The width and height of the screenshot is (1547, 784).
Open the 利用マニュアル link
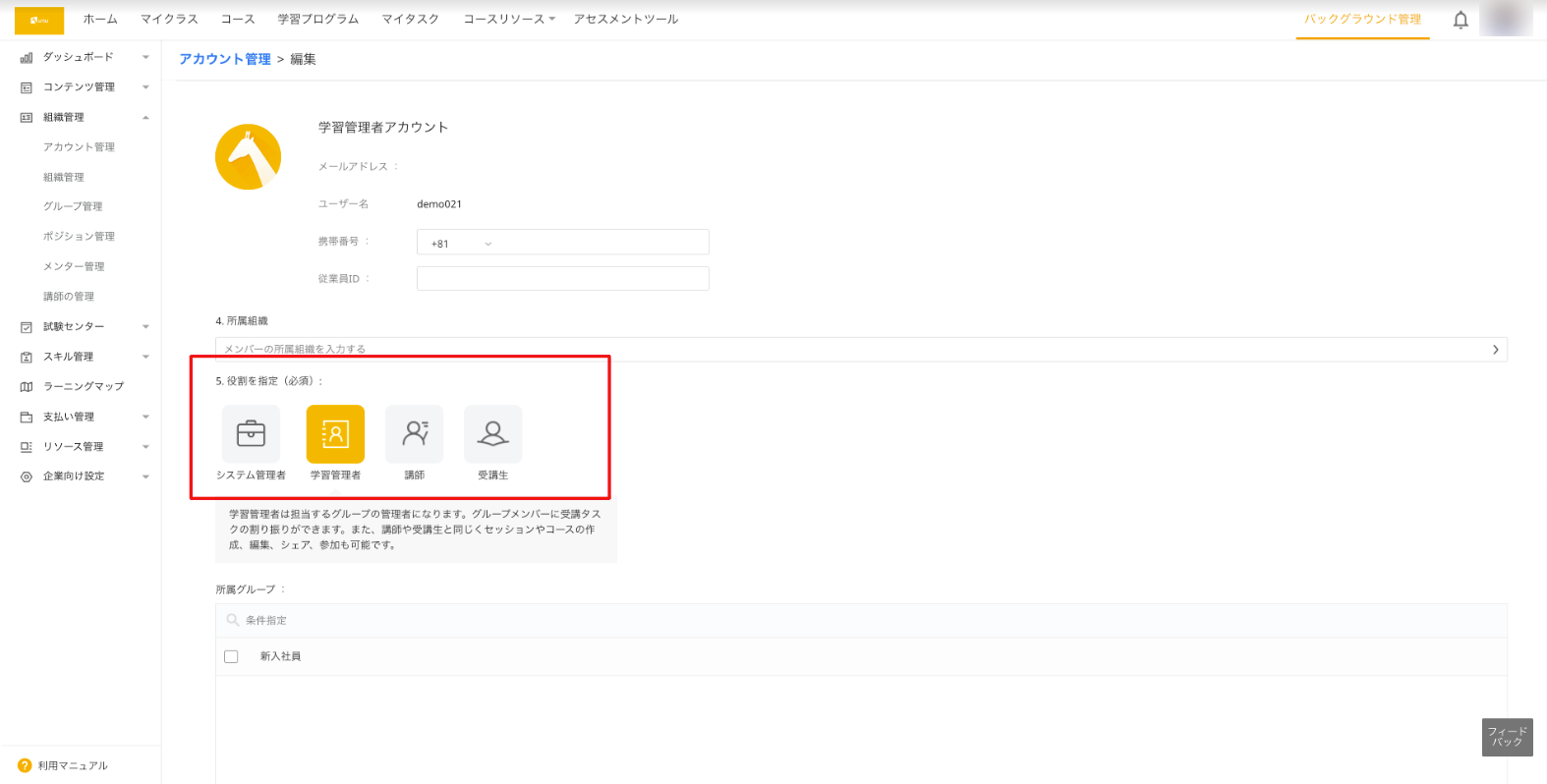(x=73, y=765)
